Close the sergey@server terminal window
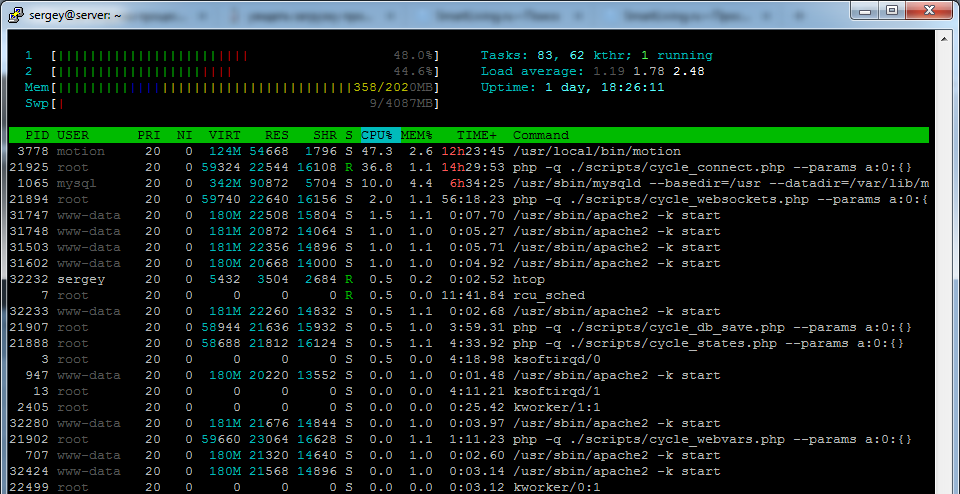The width and height of the screenshot is (960, 494). [929, 11]
